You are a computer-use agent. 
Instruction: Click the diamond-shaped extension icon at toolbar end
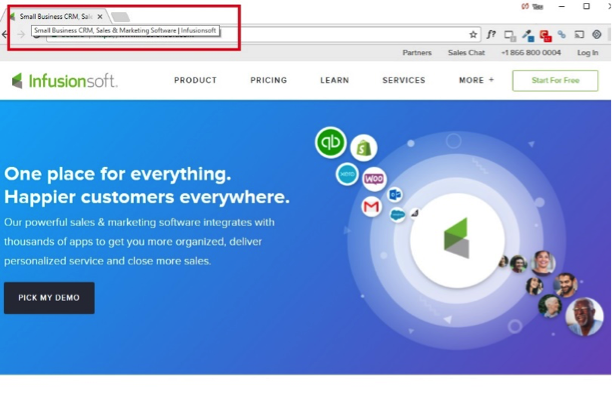[597, 34]
